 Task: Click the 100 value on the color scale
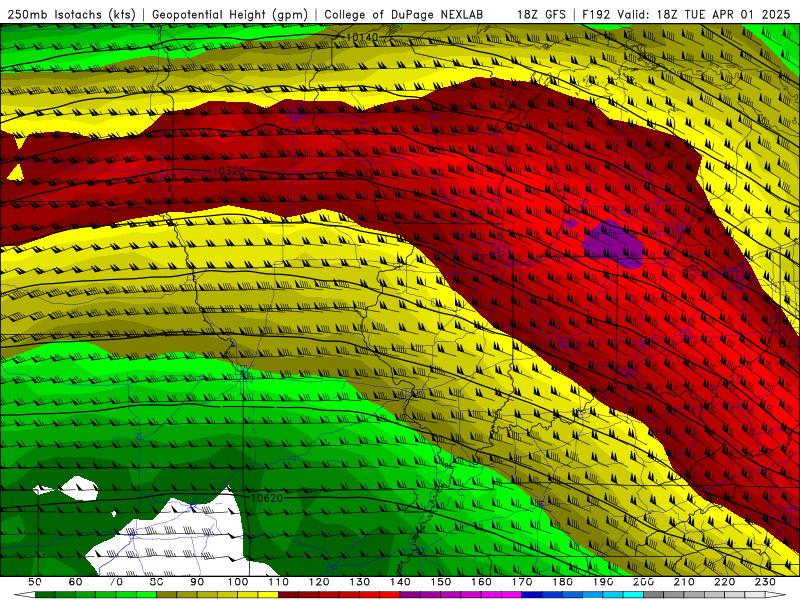coord(238,582)
